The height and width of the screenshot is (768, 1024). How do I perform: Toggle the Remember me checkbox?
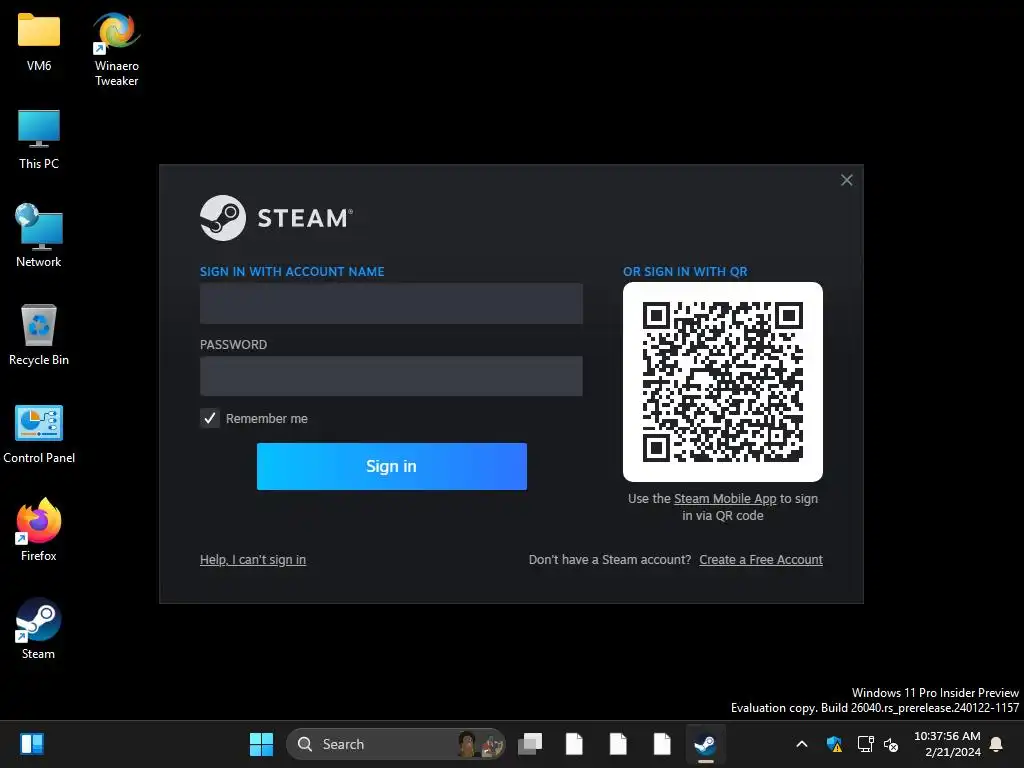coord(210,418)
